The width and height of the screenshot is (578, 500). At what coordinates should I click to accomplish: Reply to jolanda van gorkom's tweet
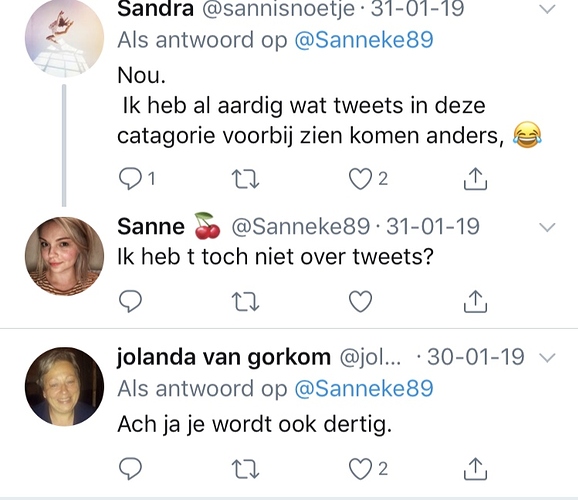click(x=130, y=469)
